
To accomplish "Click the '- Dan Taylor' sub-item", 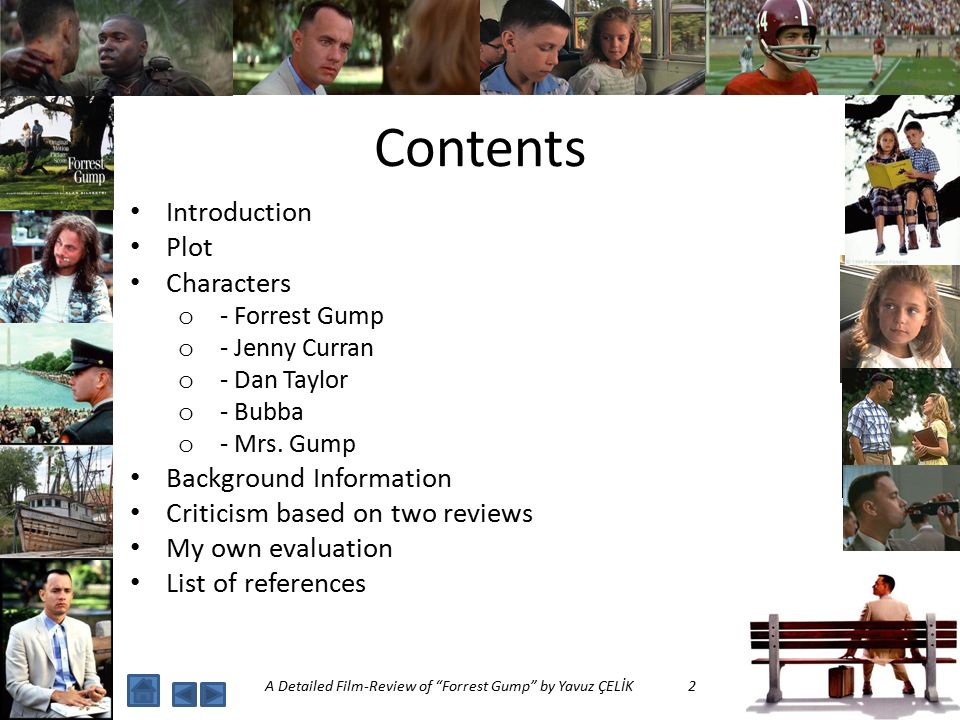I will point(283,380).
